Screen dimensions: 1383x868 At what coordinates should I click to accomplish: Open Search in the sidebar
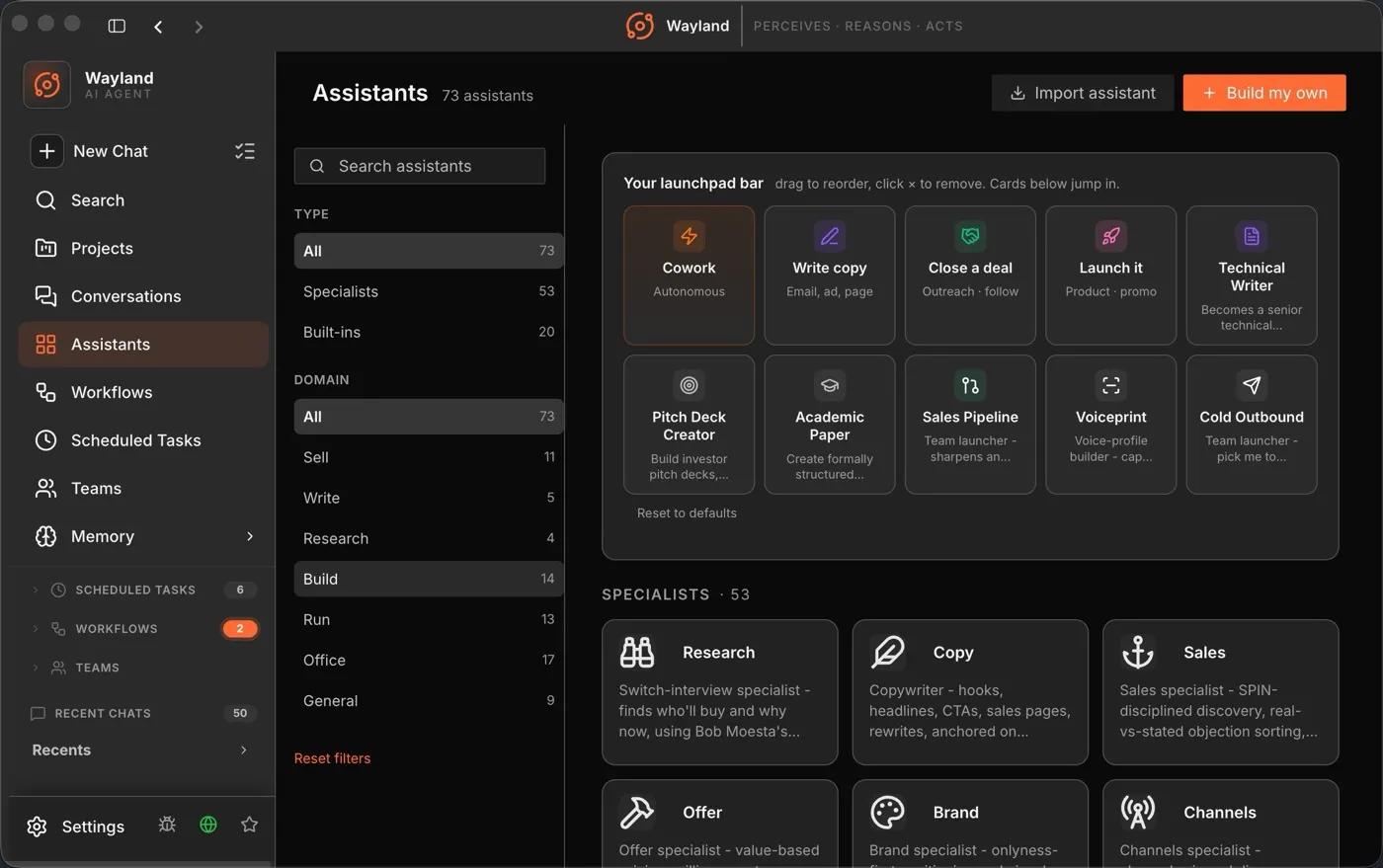(143, 200)
